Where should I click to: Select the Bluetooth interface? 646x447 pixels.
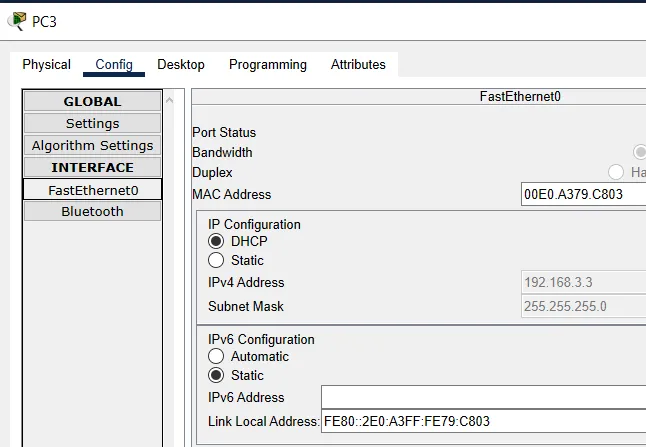click(x=92, y=212)
